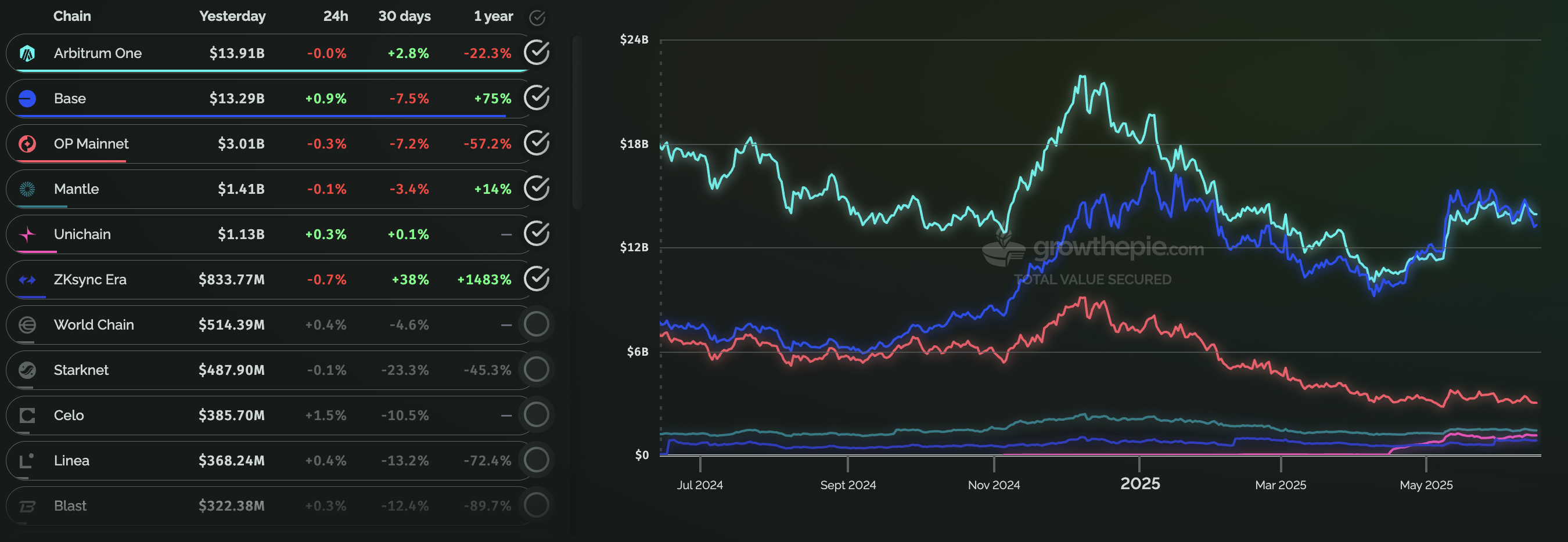Uncheck the Base chain checkmark

[x=536, y=98]
